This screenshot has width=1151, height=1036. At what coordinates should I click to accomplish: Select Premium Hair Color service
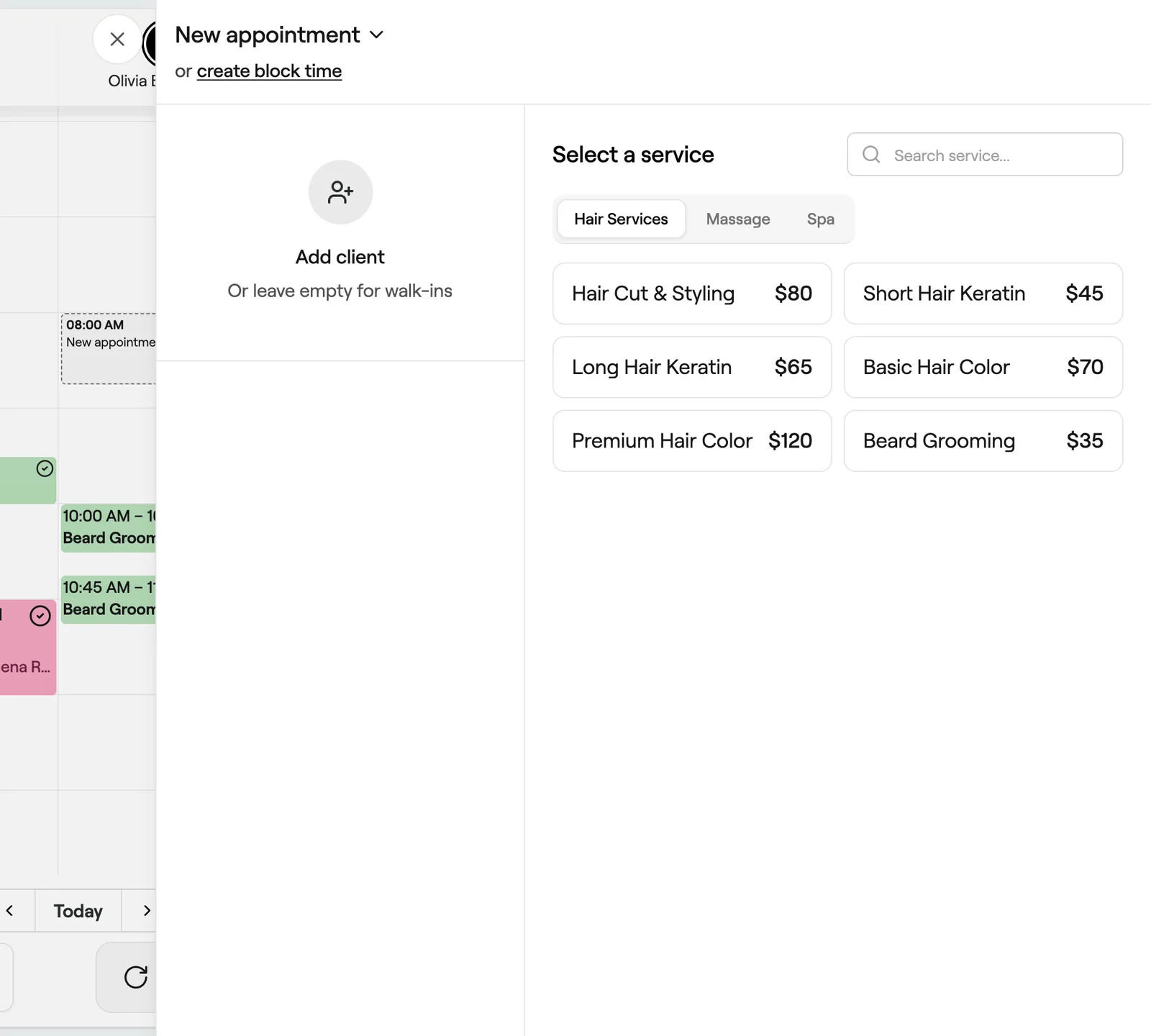[x=692, y=441]
